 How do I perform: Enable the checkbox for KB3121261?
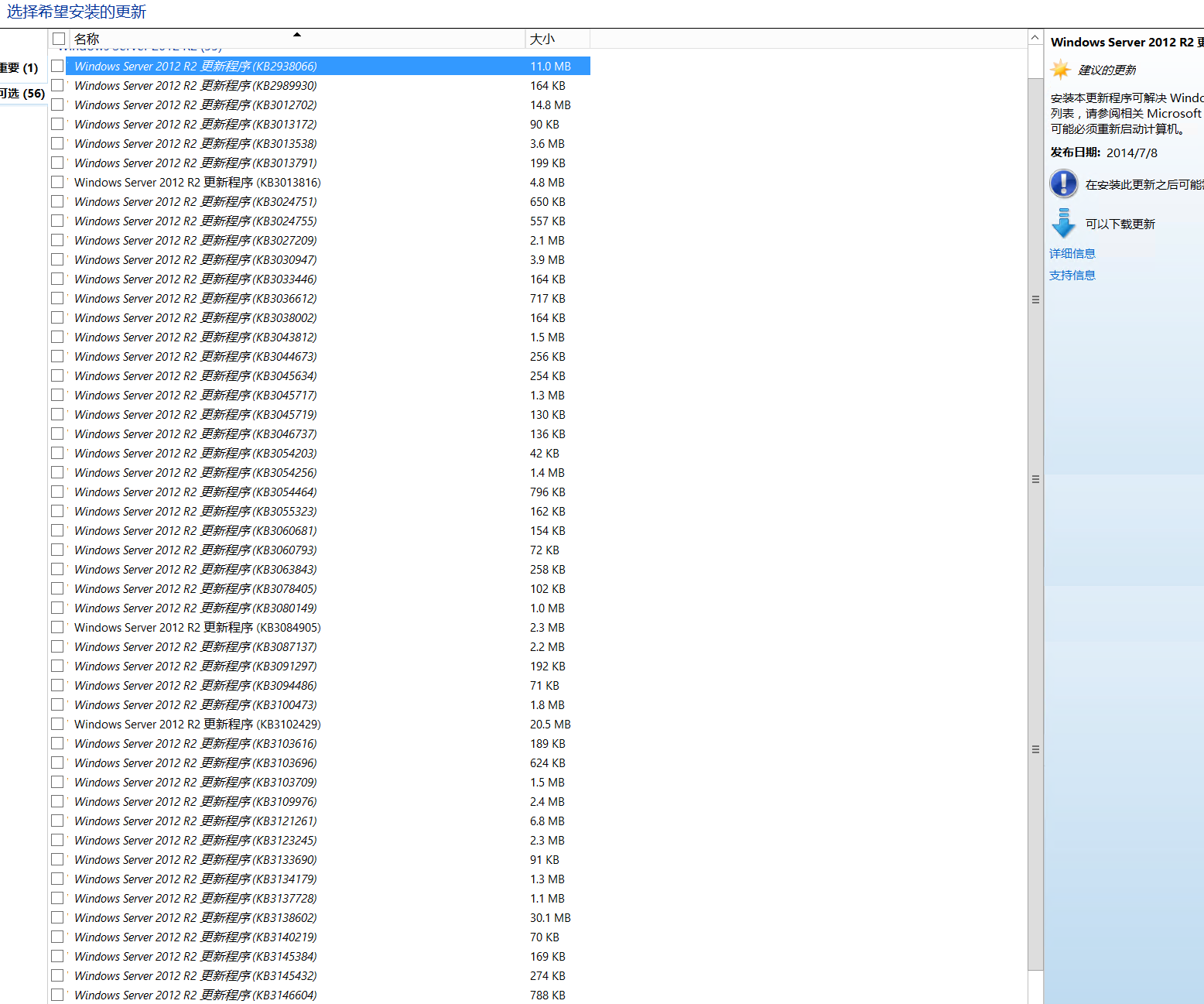(57, 821)
